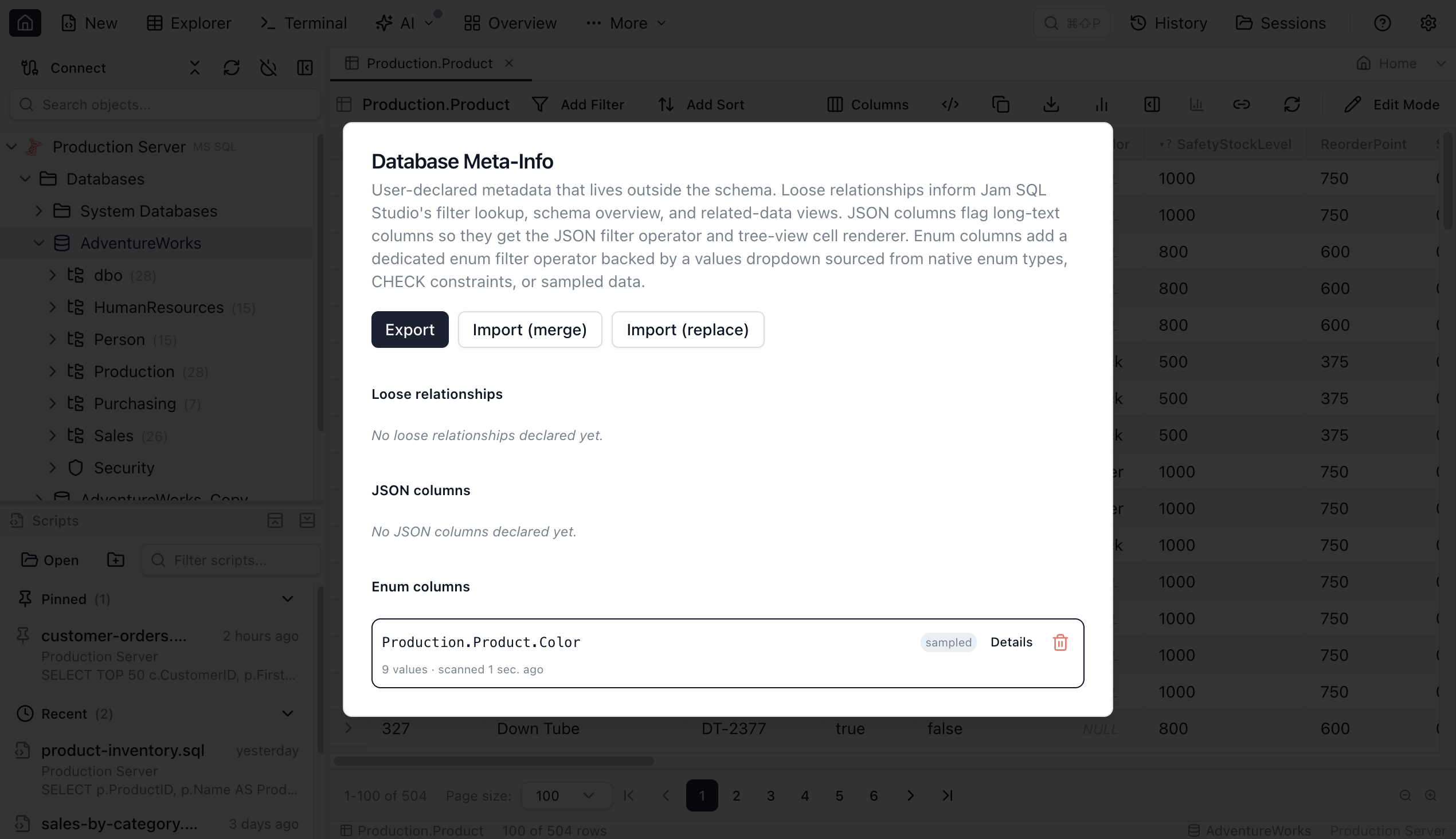Open the Columns chooser

click(x=867, y=104)
